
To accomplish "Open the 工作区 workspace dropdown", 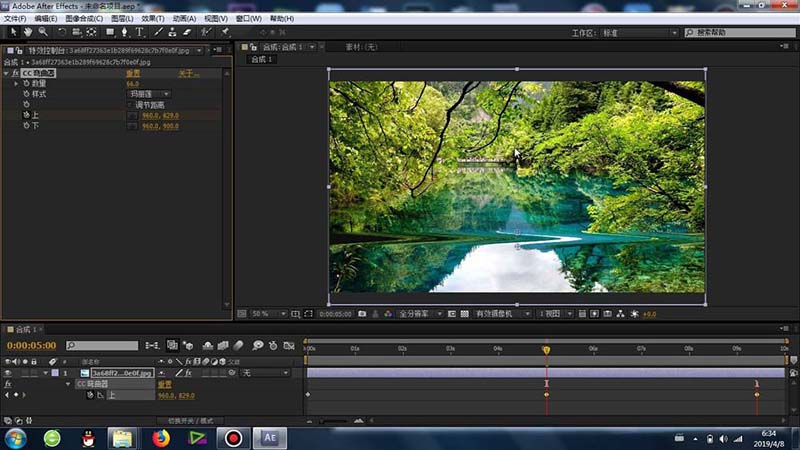I will click(640, 33).
